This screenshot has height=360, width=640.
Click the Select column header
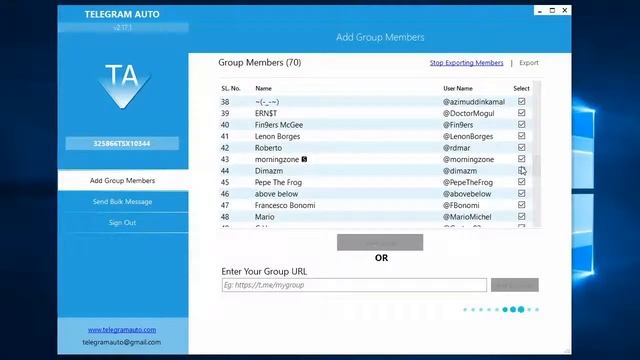(x=521, y=88)
